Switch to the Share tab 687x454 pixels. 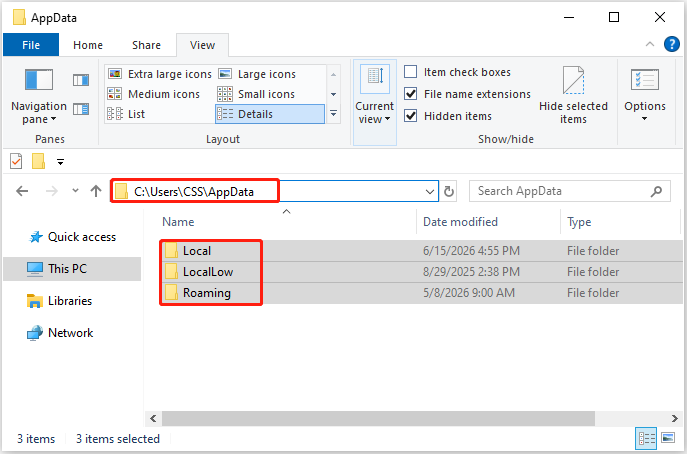point(146,45)
